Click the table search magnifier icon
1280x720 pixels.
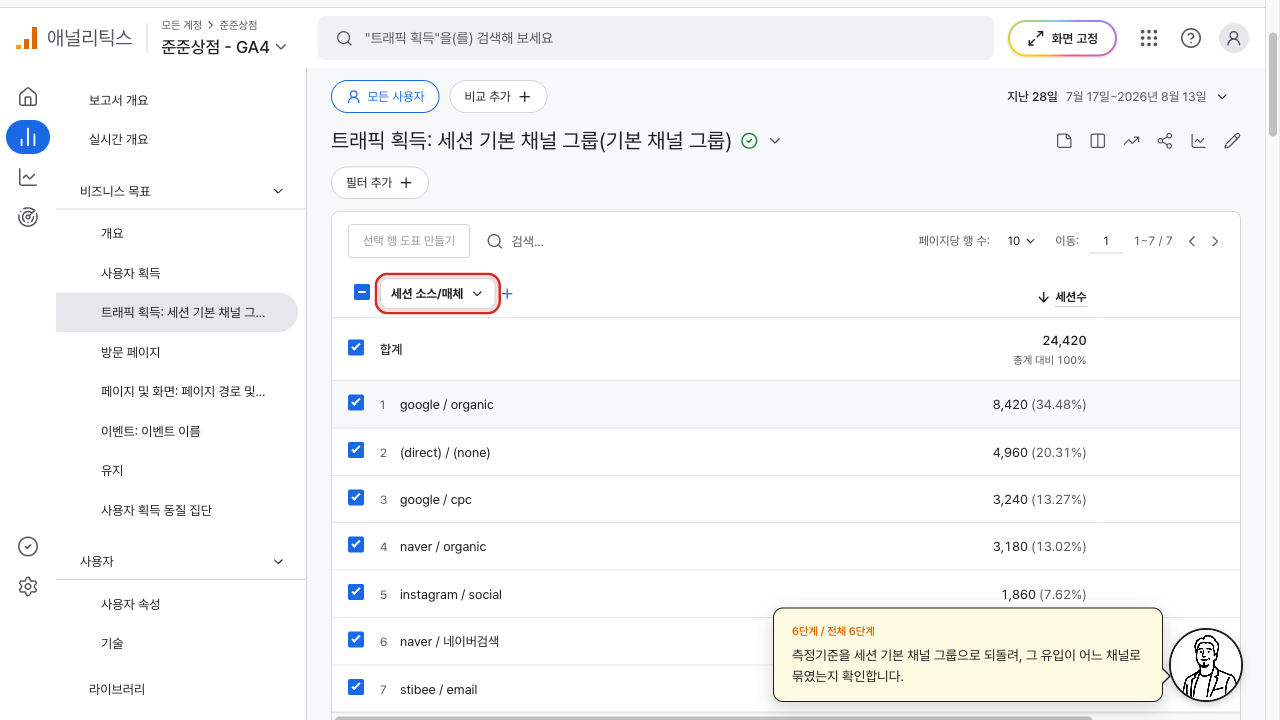pos(495,241)
